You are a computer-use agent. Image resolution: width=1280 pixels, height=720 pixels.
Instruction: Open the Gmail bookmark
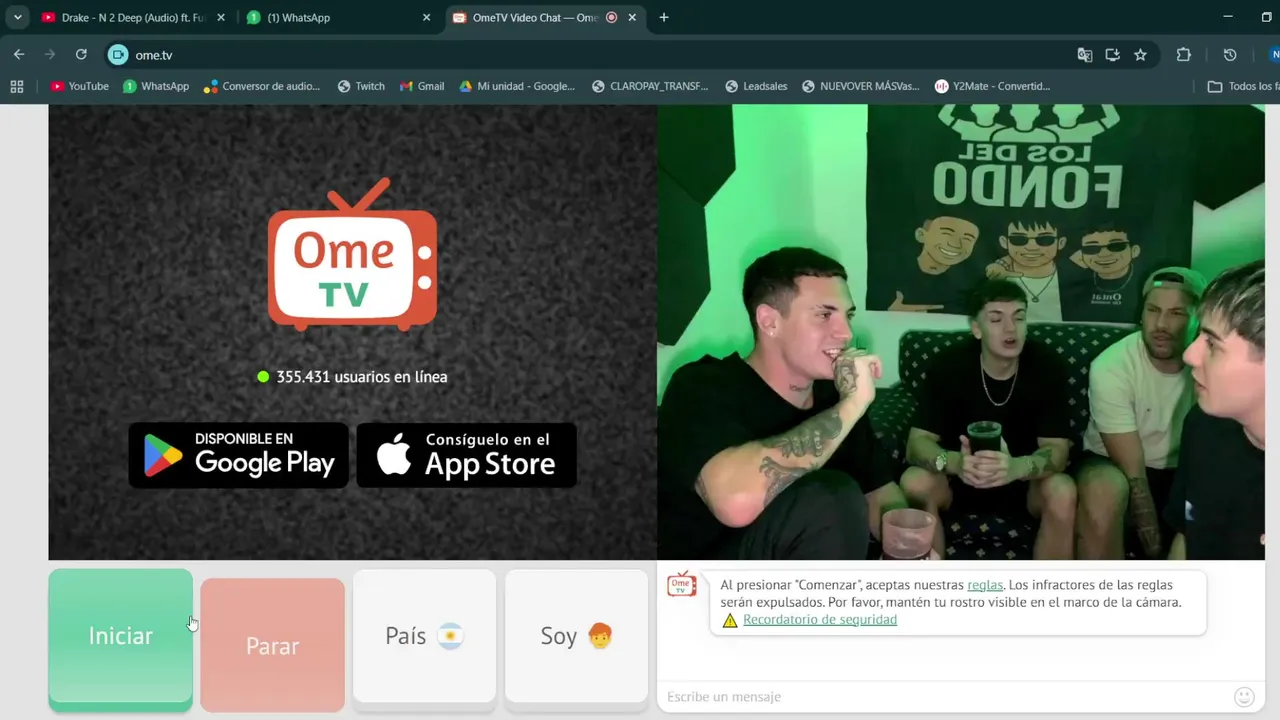(x=422, y=87)
